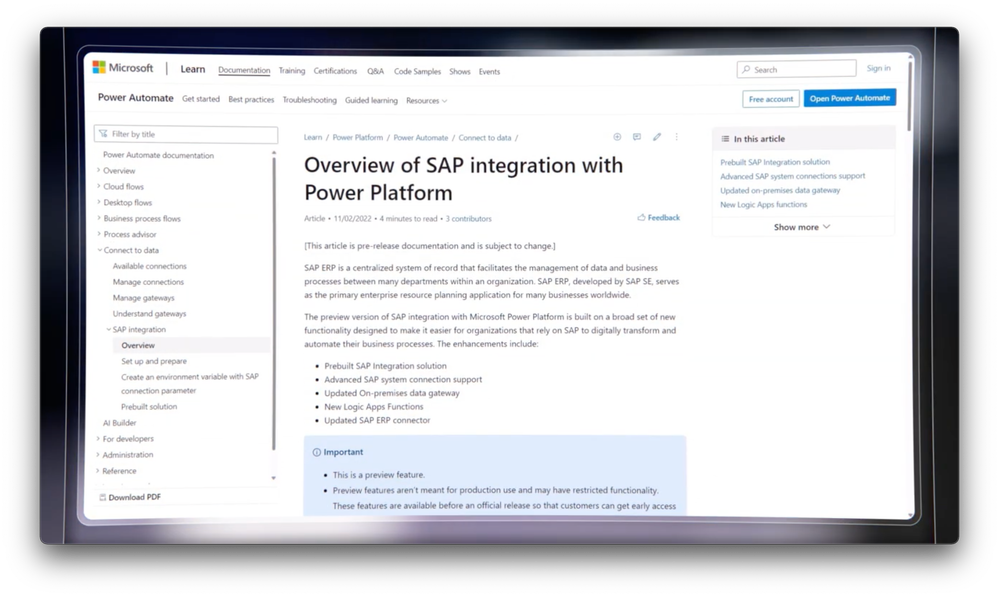Click the Search input field
Viewport: 999px width, 597px height.
pos(796,69)
